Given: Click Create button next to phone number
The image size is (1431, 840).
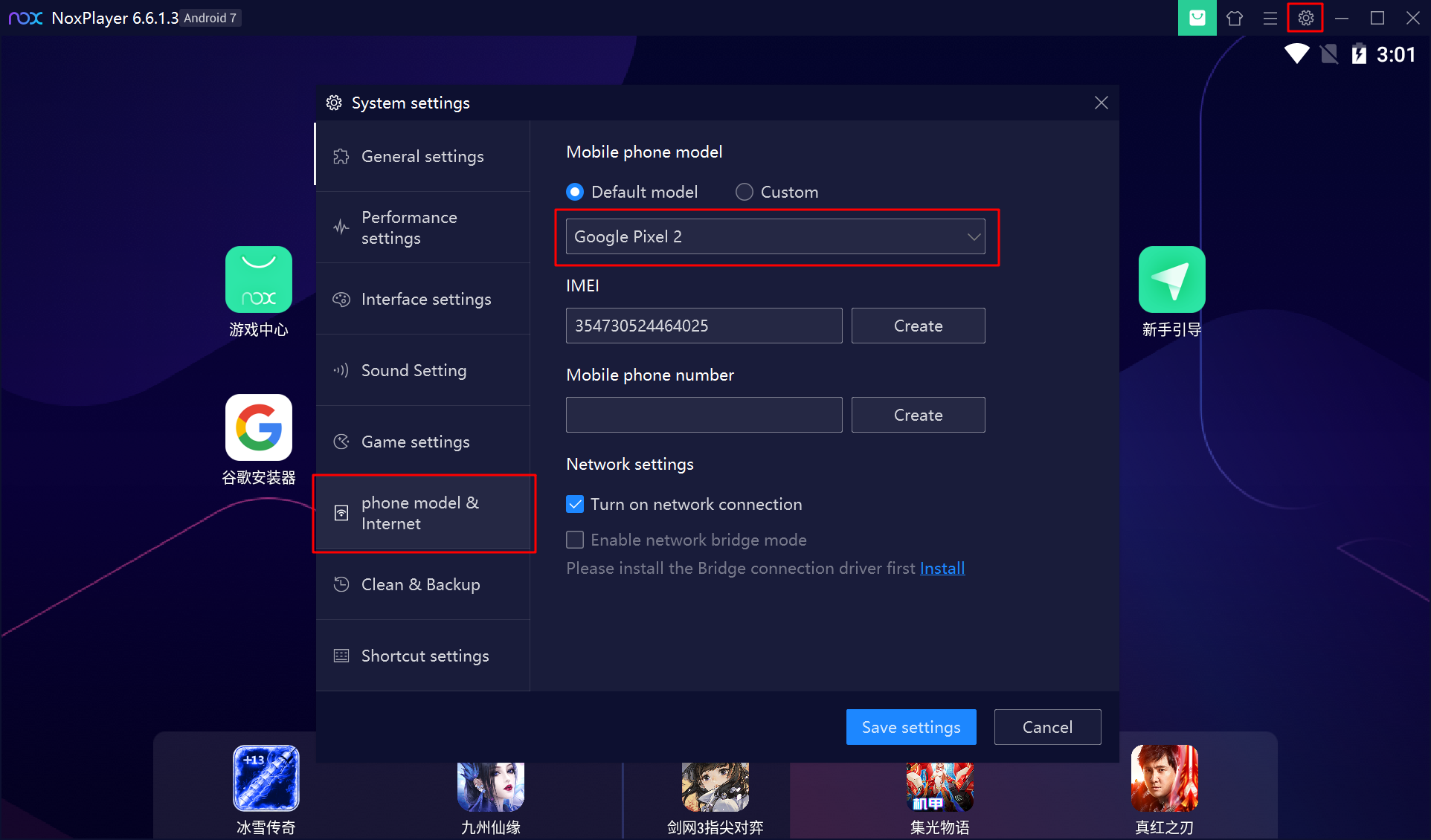Looking at the screenshot, I should pyautogui.click(x=919, y=415).
